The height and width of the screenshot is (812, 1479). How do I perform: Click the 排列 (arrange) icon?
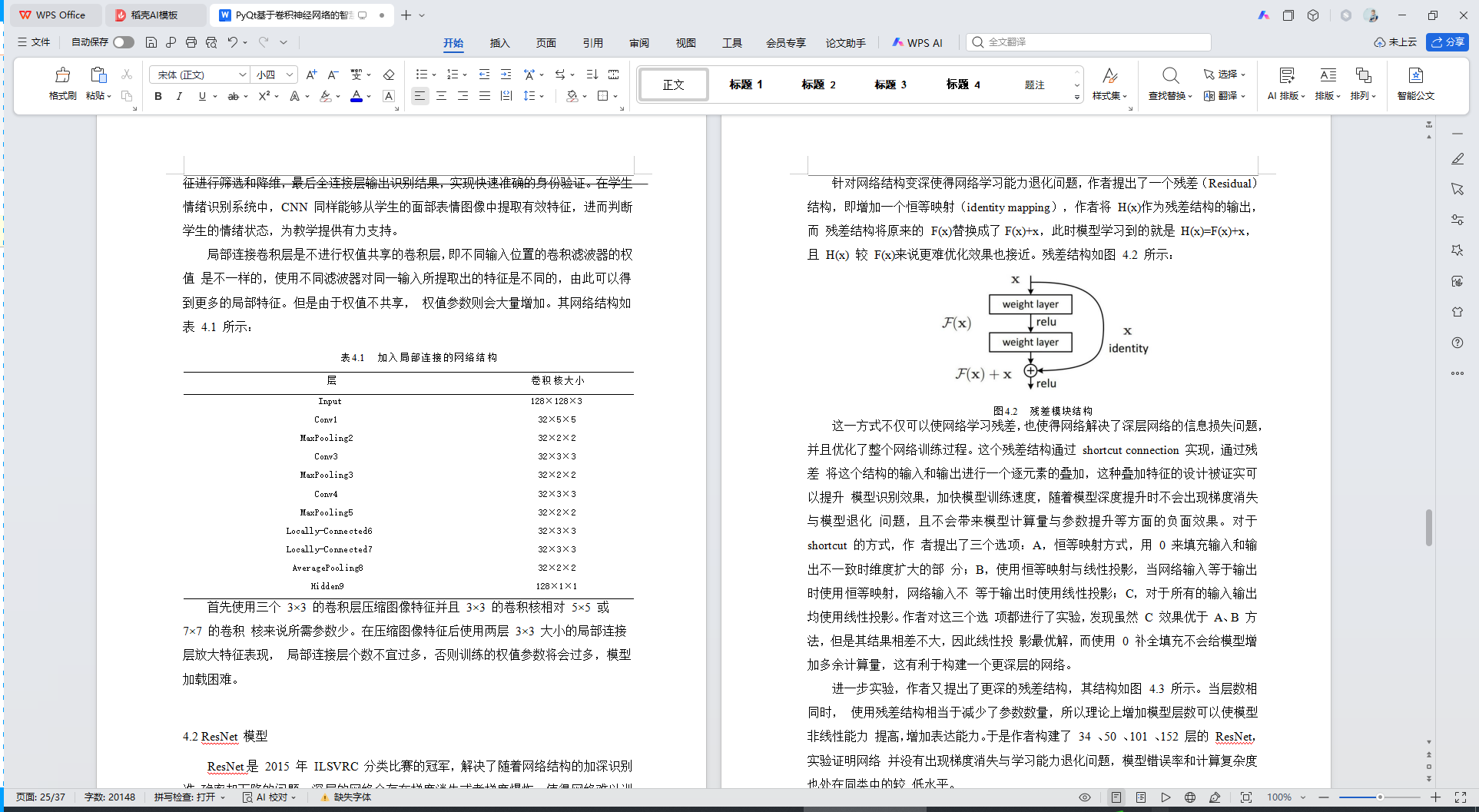point(1363,75)
